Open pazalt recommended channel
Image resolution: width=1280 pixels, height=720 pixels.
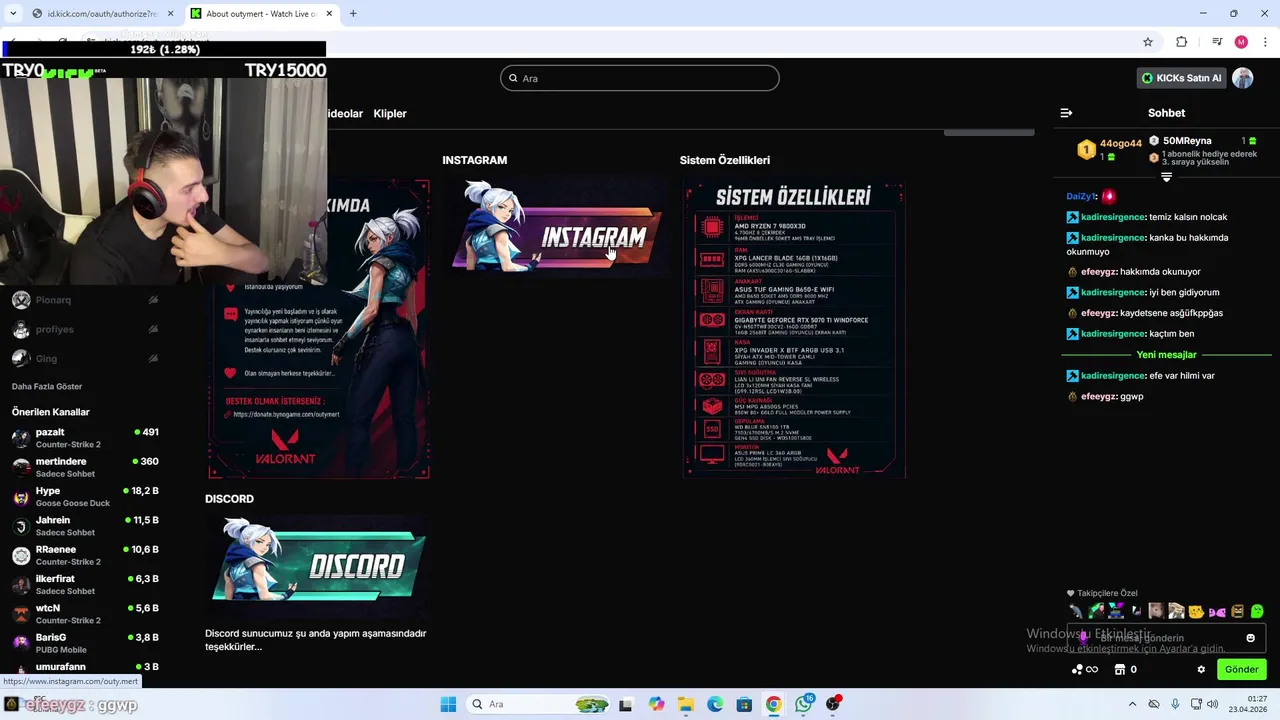(86, 438)
